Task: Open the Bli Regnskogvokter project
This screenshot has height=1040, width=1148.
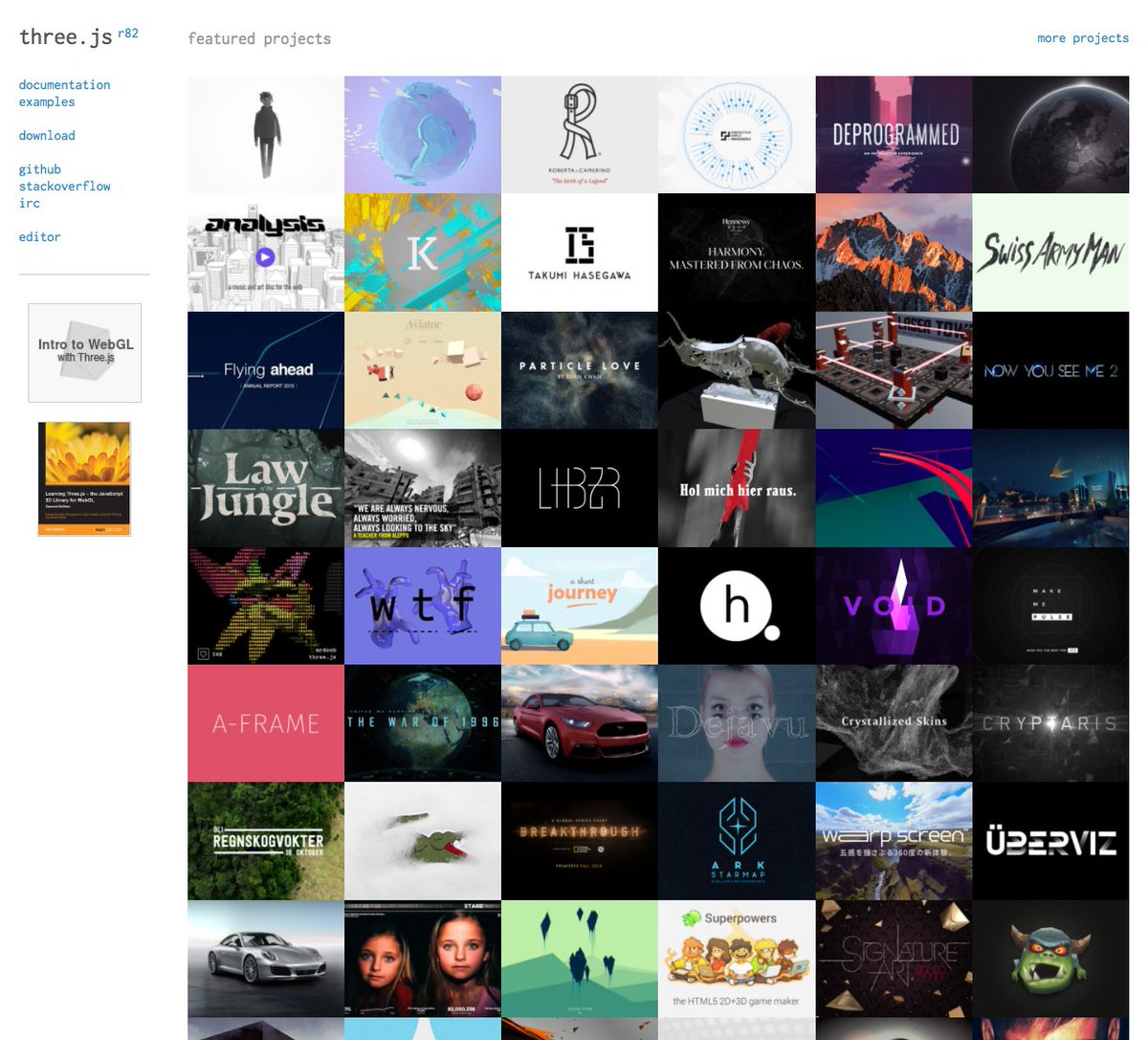Action: coord(266,841)
